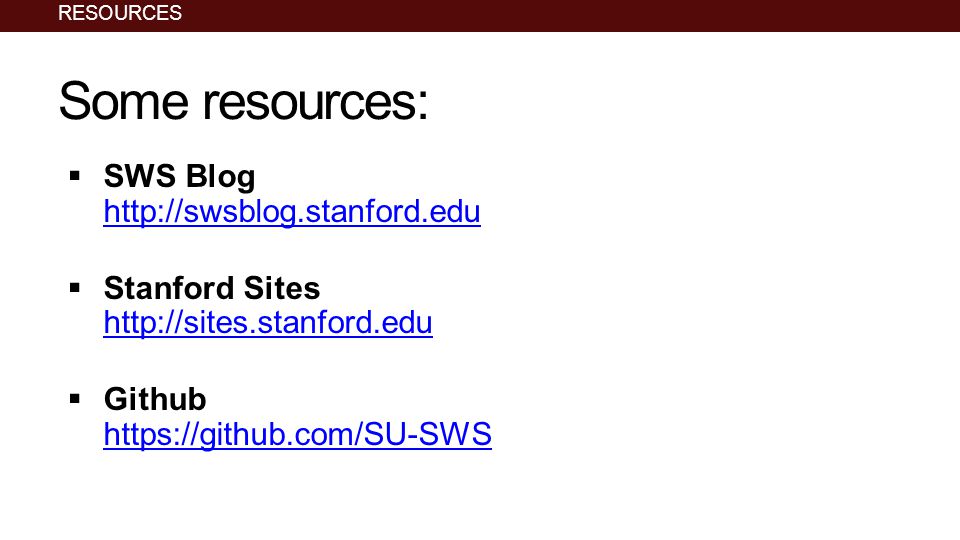The image size is (960, 540).
Task: Click the RESOURCES header label
Action: click(120, 13)
